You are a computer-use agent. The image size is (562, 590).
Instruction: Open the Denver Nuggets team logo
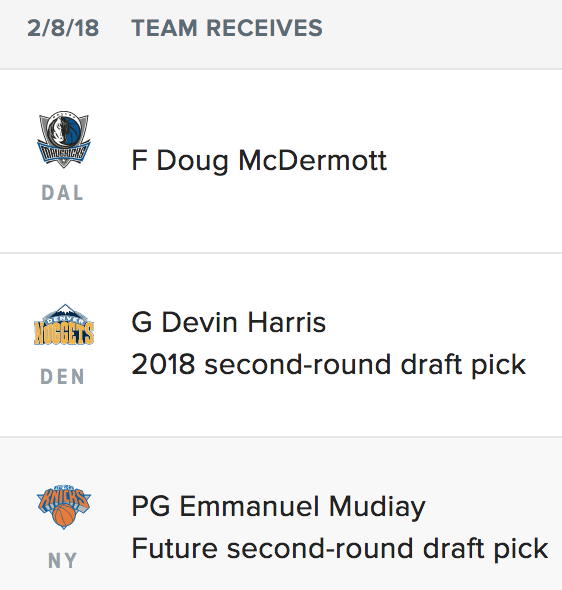[x=64, y=325]
